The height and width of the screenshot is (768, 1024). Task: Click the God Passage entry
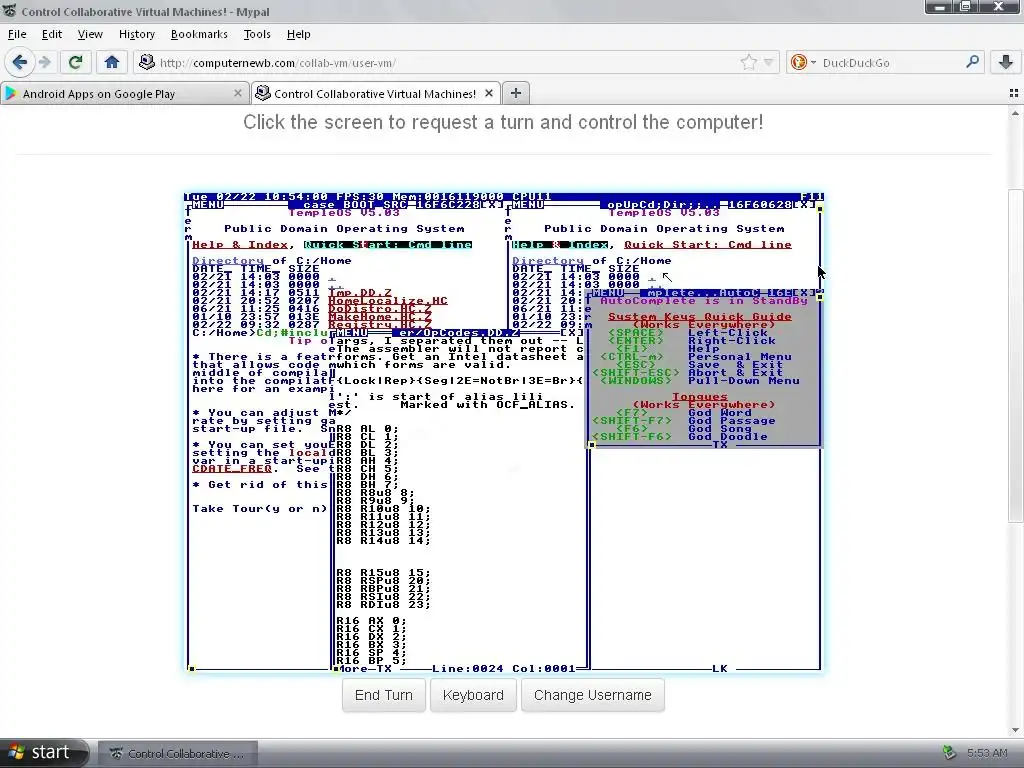(731, 421)
